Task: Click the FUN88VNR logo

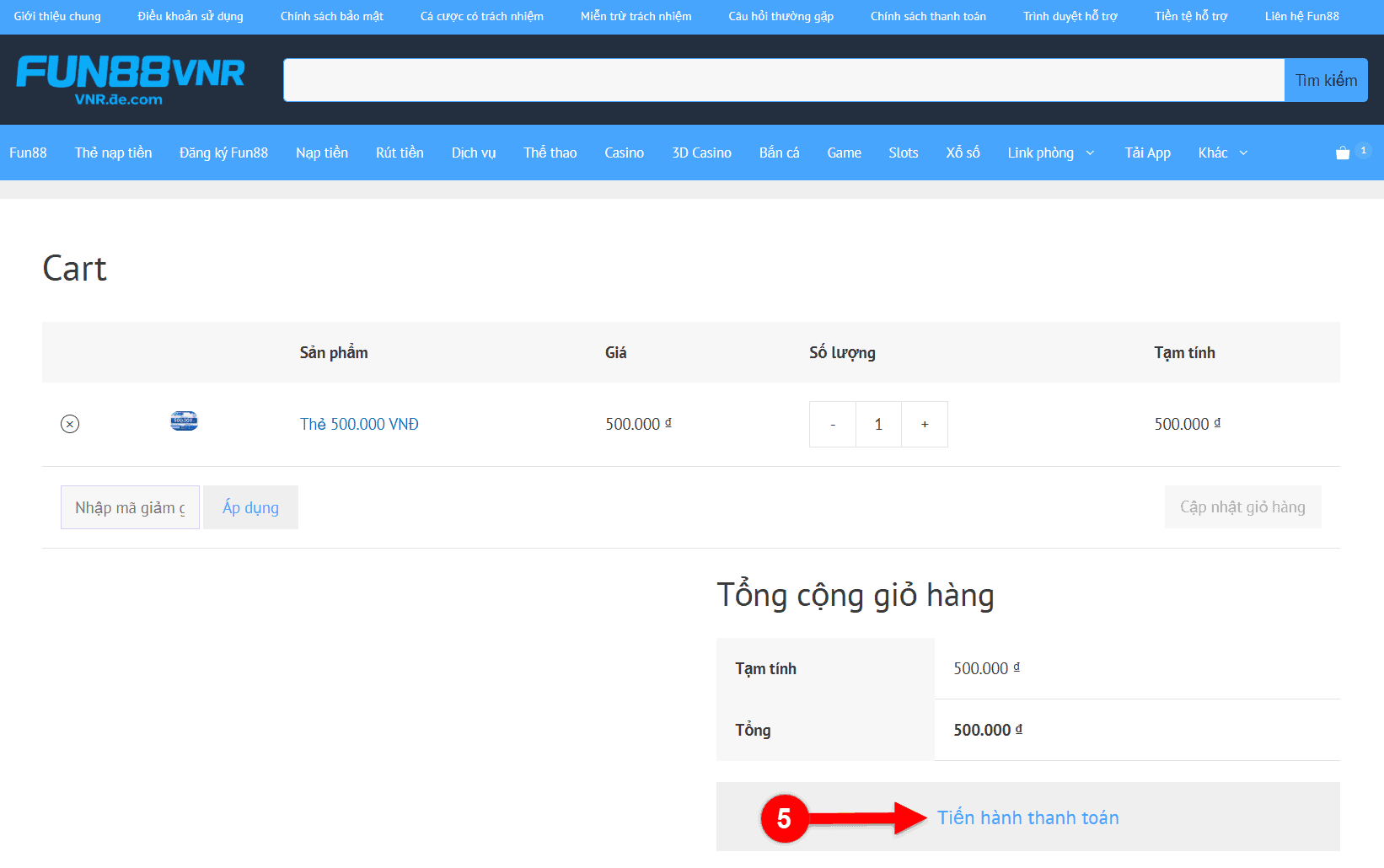Action: point(131,80)
